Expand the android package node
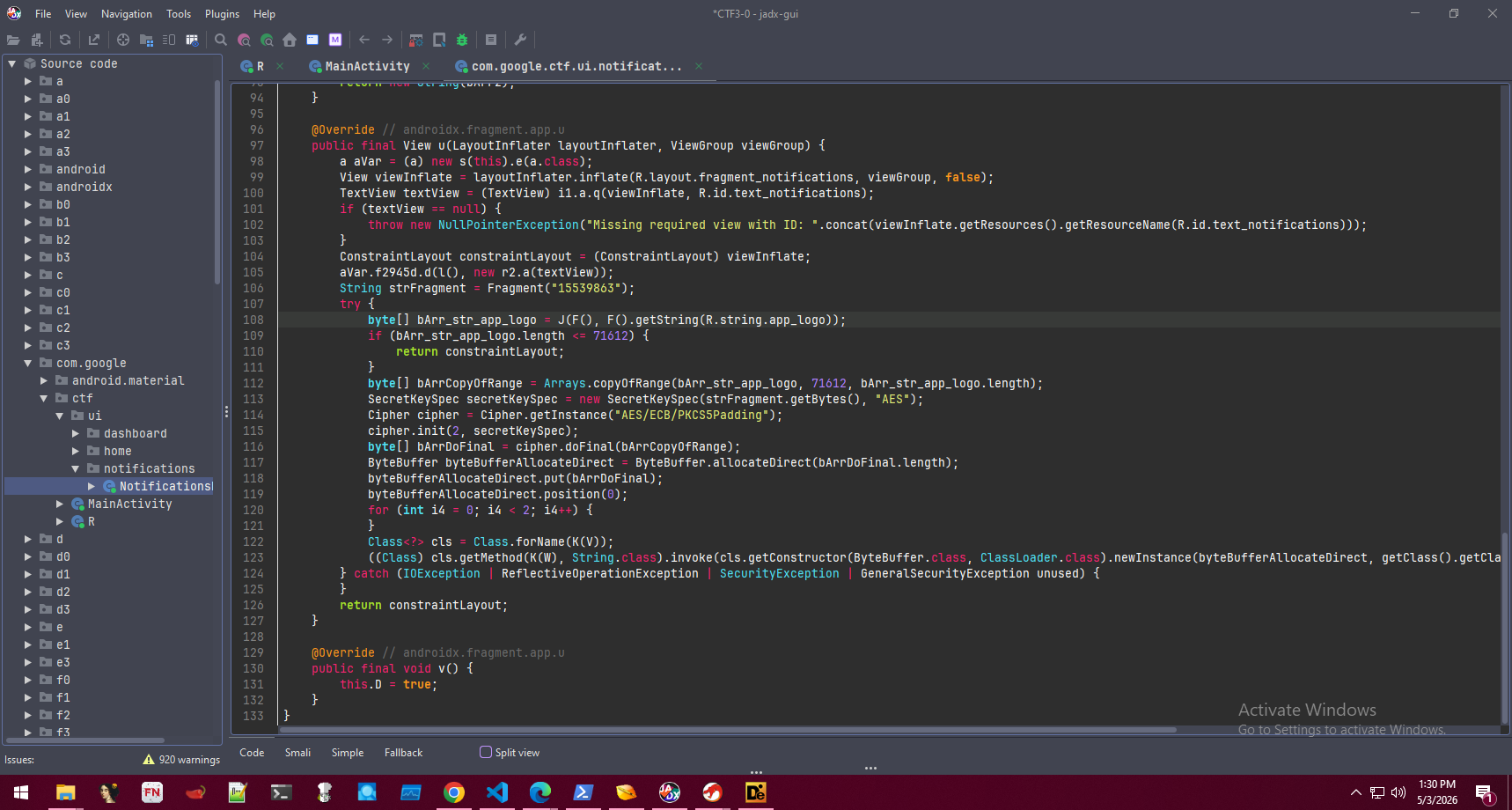Viewport: 1512px width, 810px height. tap(28, 169)
